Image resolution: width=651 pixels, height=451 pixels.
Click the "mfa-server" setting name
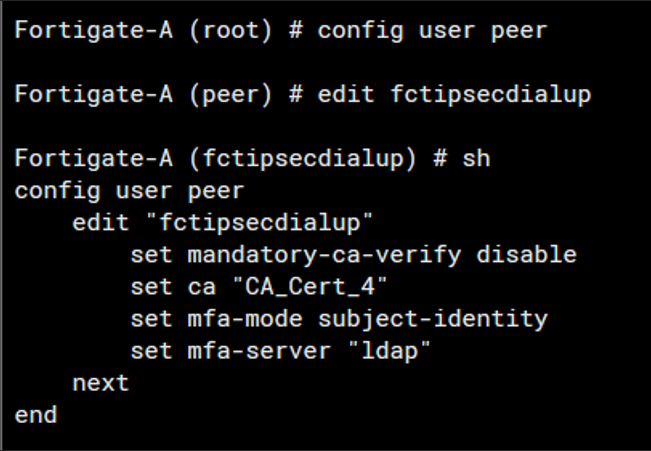[x=259, y=351]
